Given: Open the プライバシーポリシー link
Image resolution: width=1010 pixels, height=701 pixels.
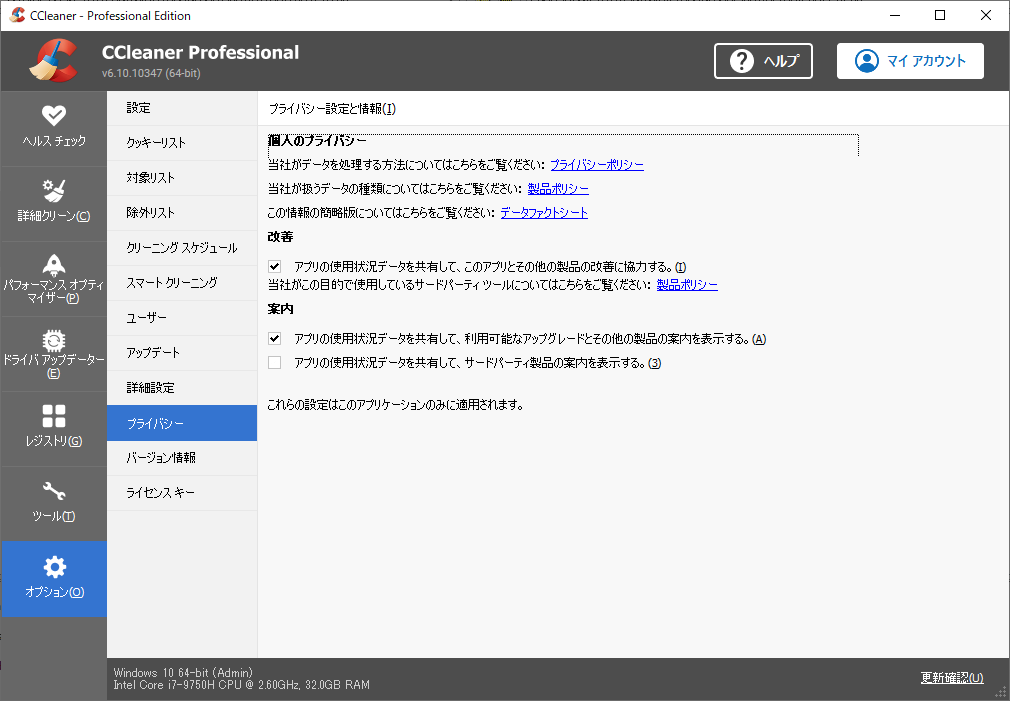Looking at the screenshot, I should click(x=597, y=165).
